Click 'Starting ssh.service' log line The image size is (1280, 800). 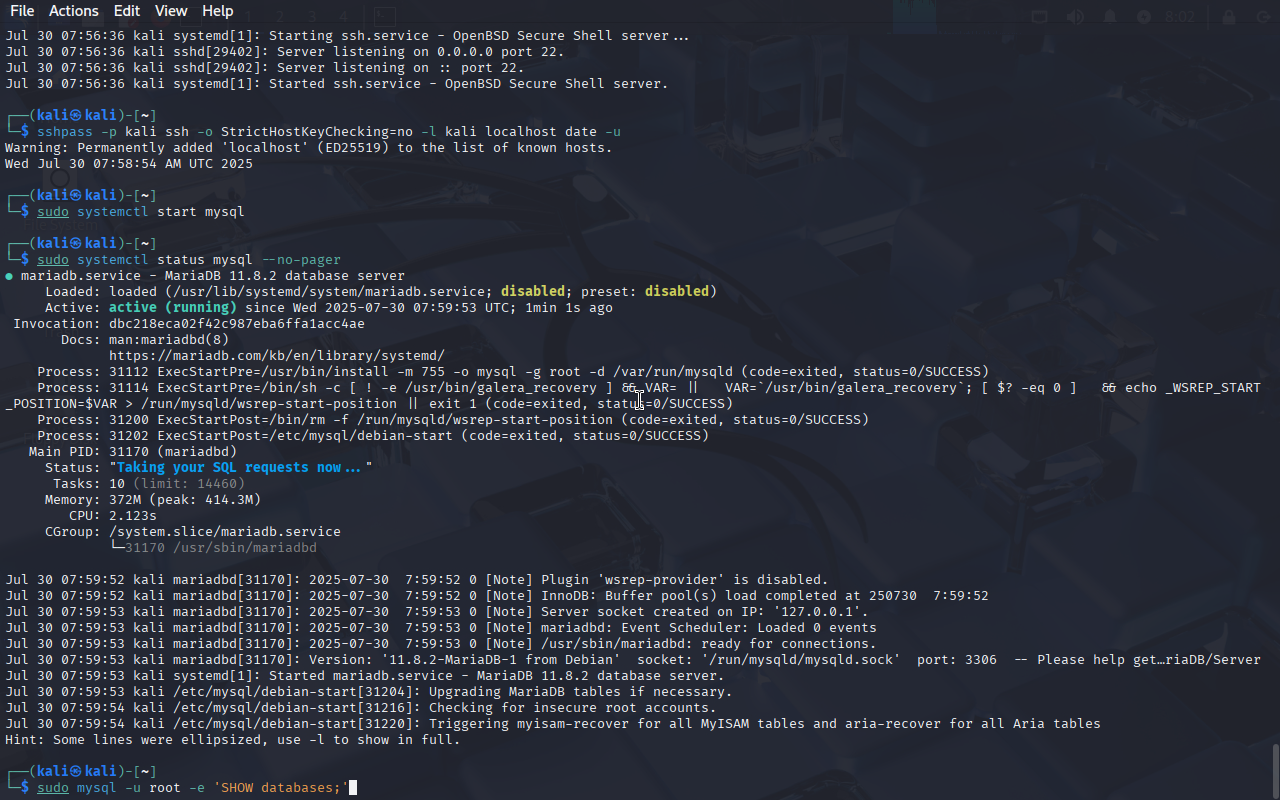coord(347,36)
